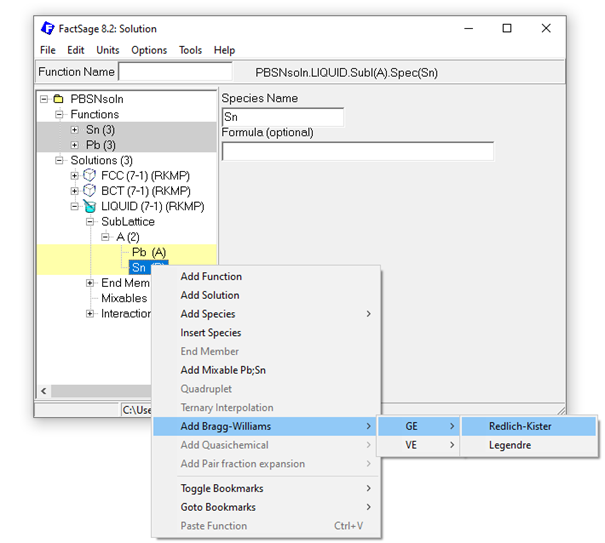This screenshot has width=605, height=543.
Task: Click the tree scrollbar left arrow
Action: [44, 391]
